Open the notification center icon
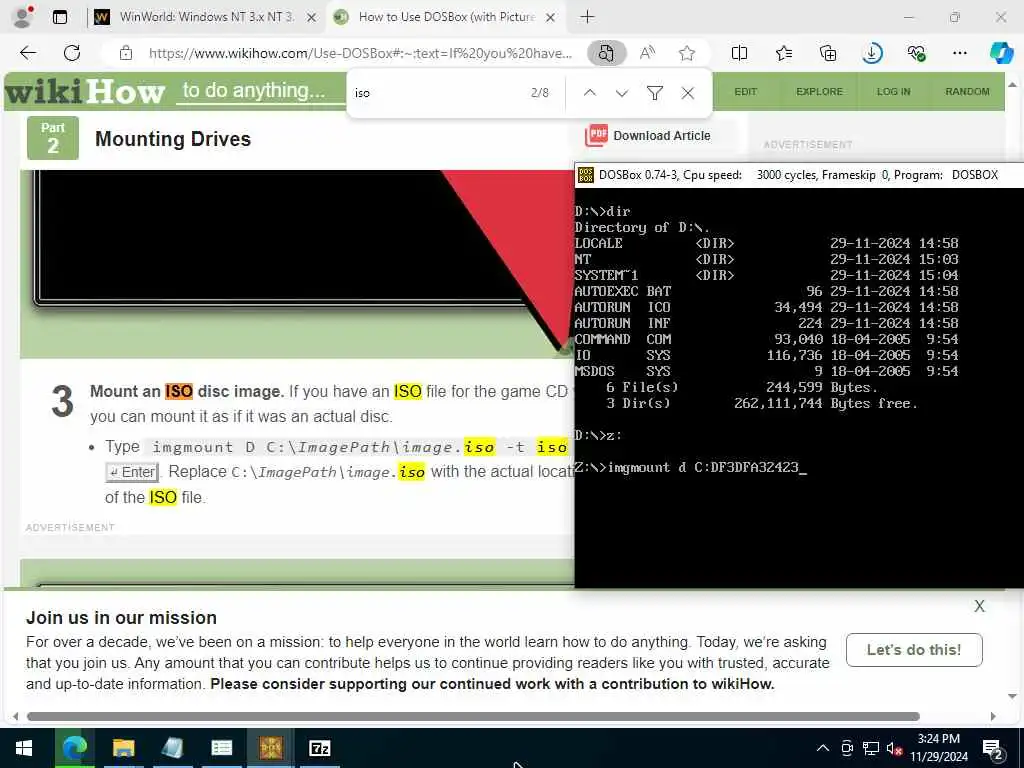 click(x=993, y=748)
